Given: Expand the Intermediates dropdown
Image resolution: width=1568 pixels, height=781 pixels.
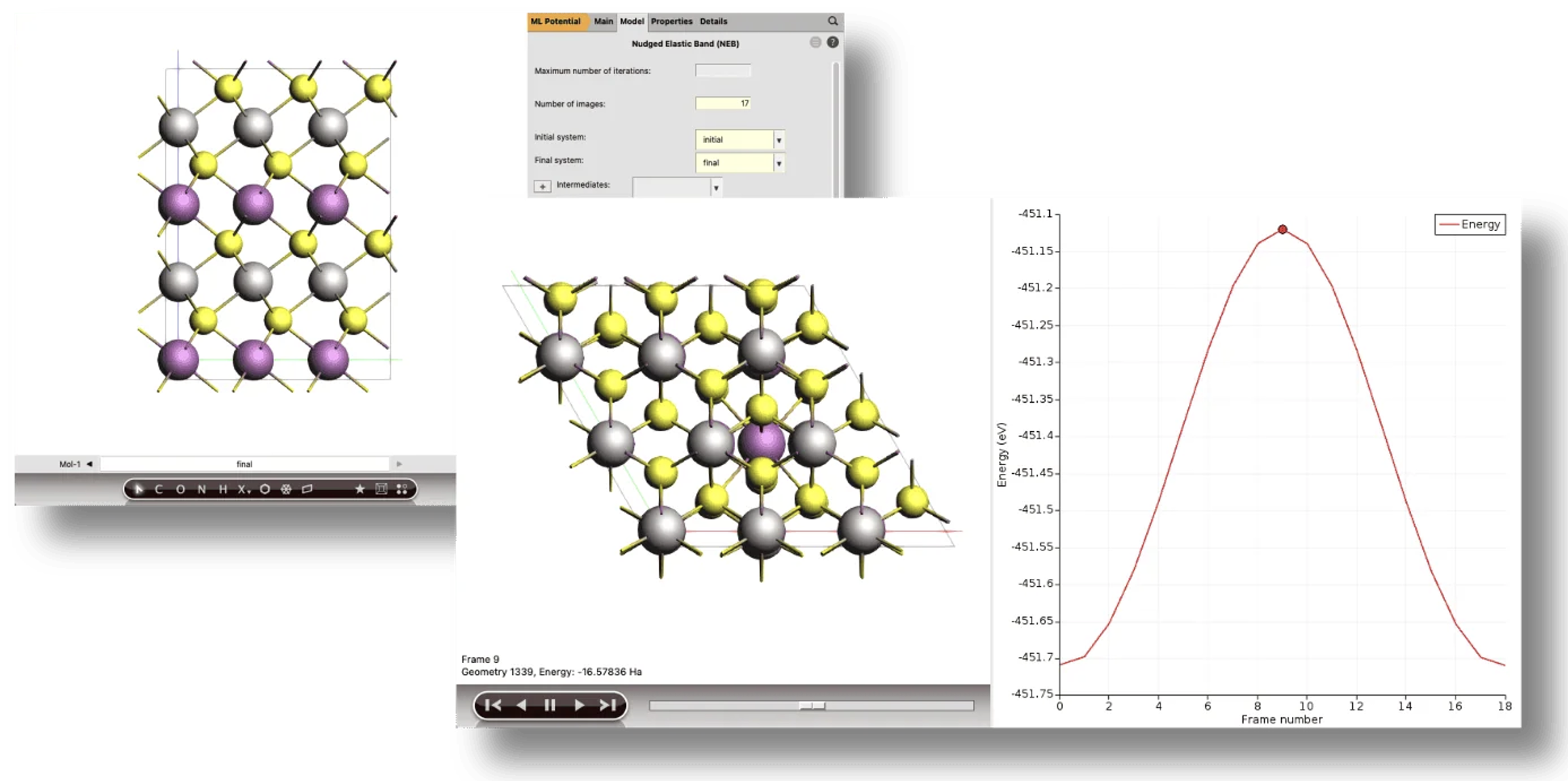Looking at the screenshot, I should [716, 187].
